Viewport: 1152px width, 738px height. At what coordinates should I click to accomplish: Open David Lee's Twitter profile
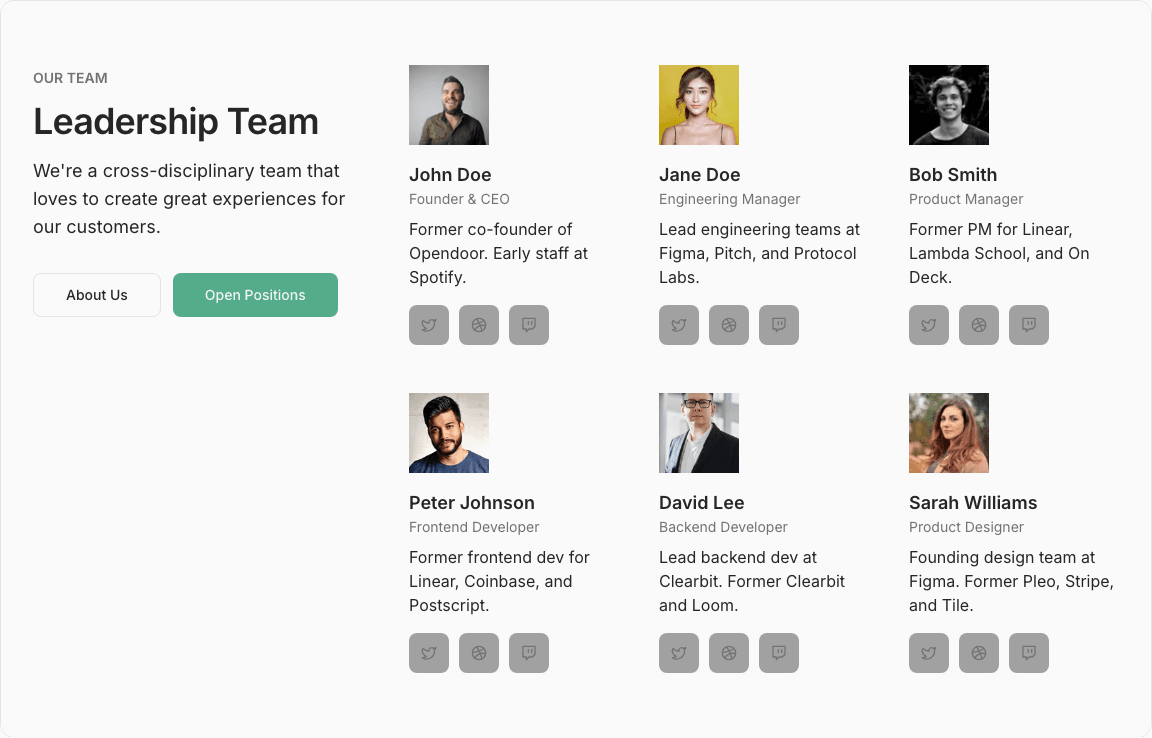(x=678, y=652)
